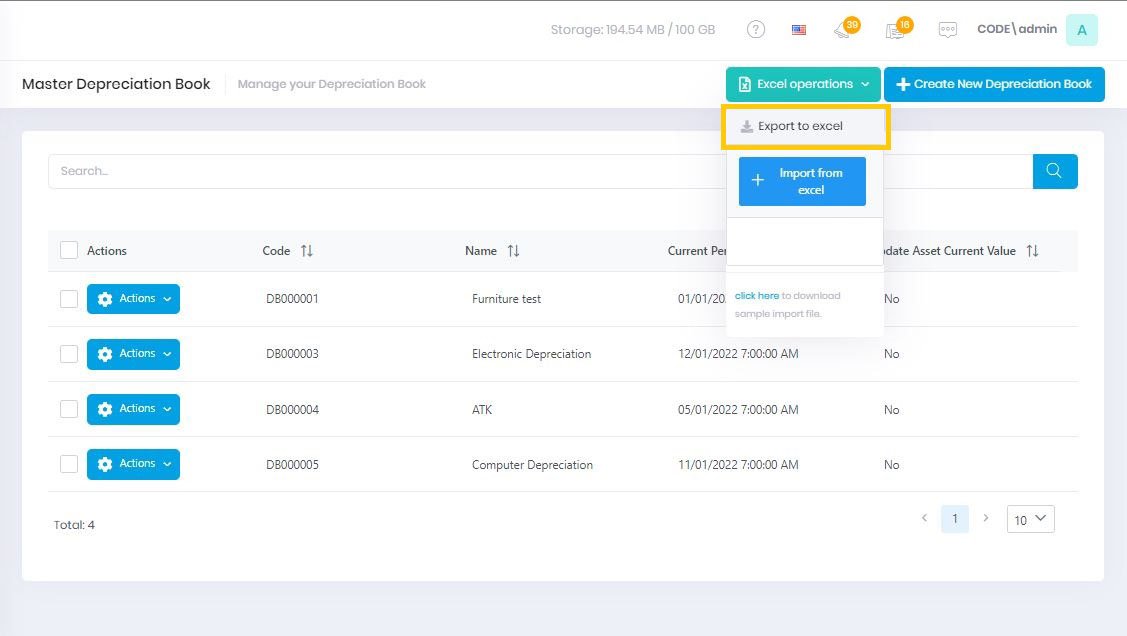Open Actions dropdown for Electronic Depreciation
The height and width of the screenshot is (636, 1127).
[x=133, y=354]
